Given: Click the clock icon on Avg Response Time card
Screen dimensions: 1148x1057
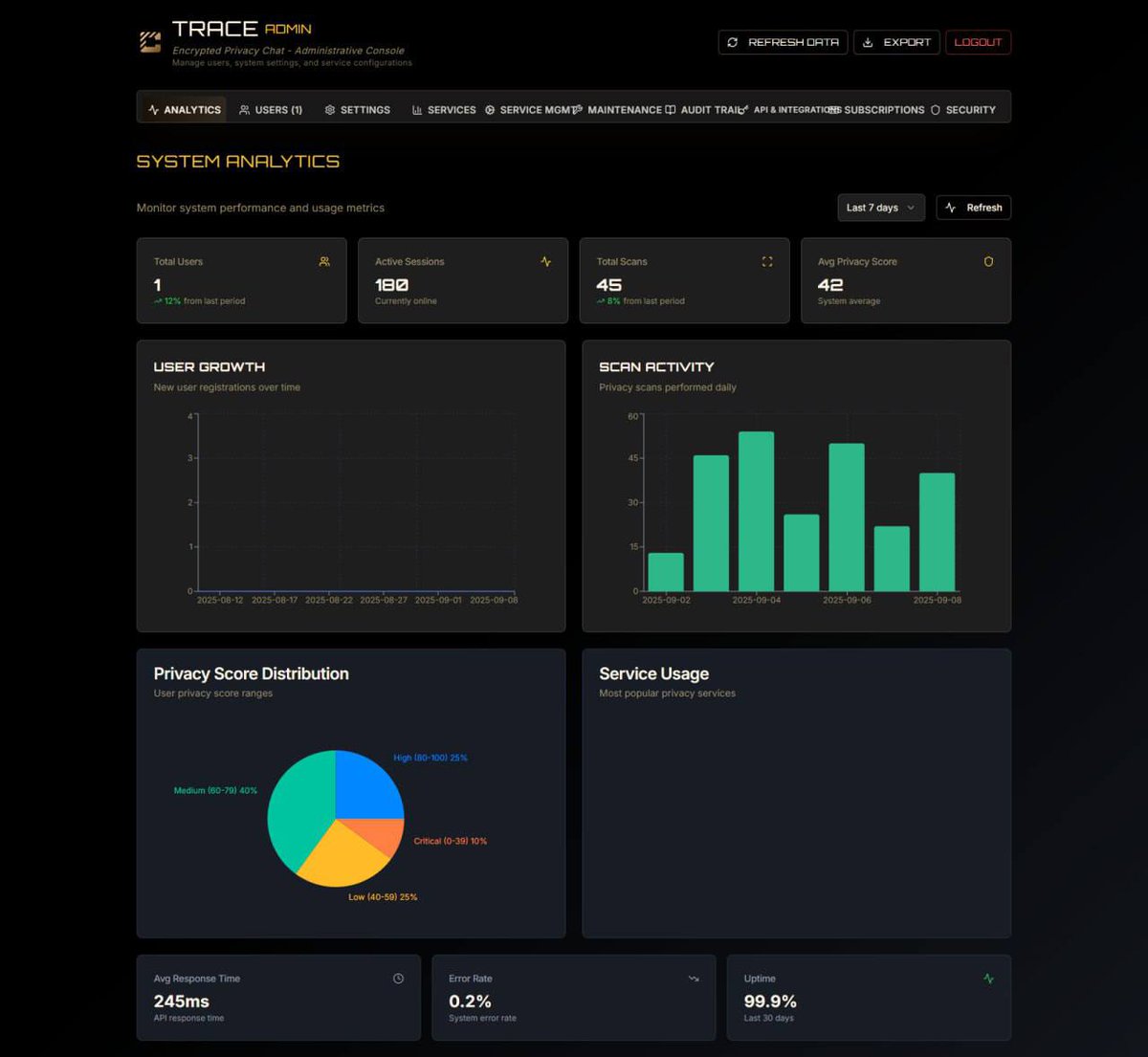Looking at the screenshot, I should coord(398,979).
